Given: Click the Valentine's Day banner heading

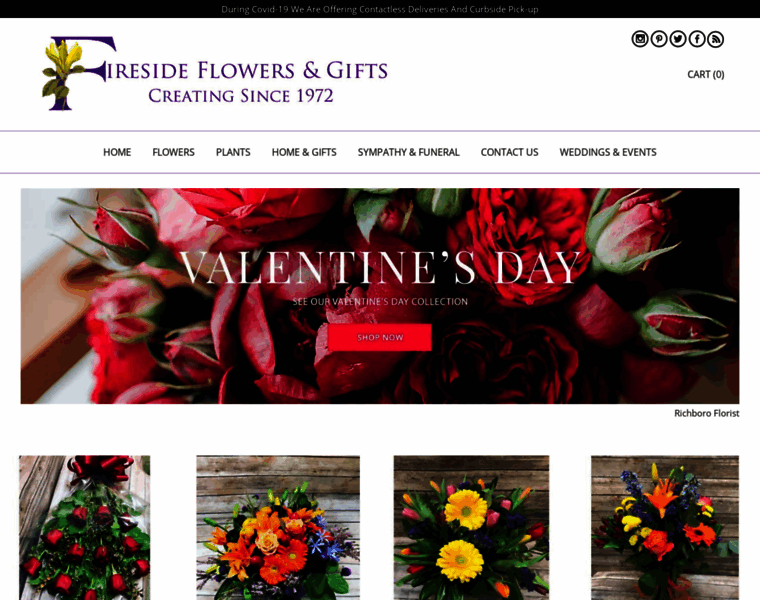Looking at the screenshot, I should click(x=380, y=267).
